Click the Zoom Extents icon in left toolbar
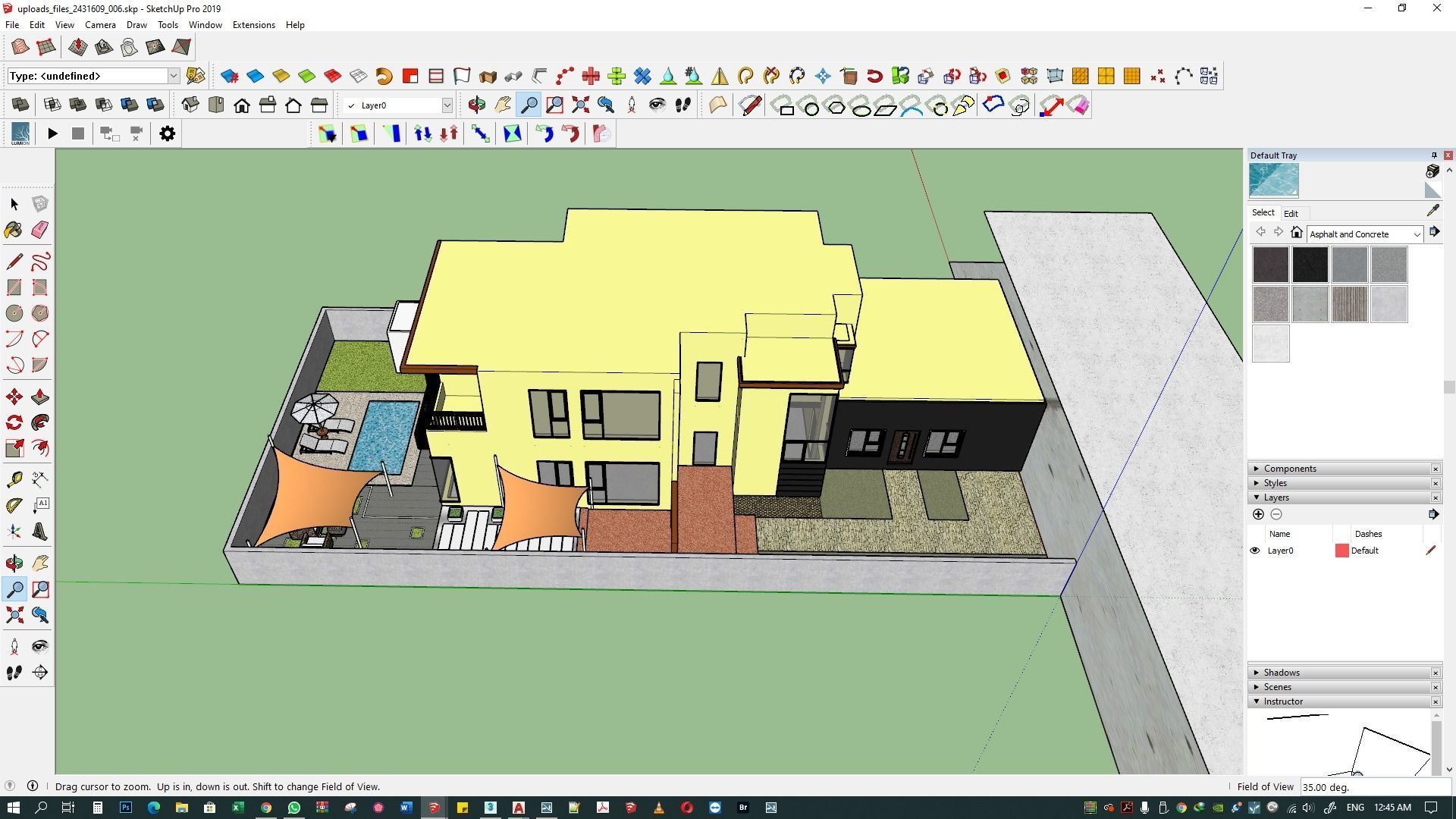The height and width of the screenshot is (819, 1456). pos(14,615)
